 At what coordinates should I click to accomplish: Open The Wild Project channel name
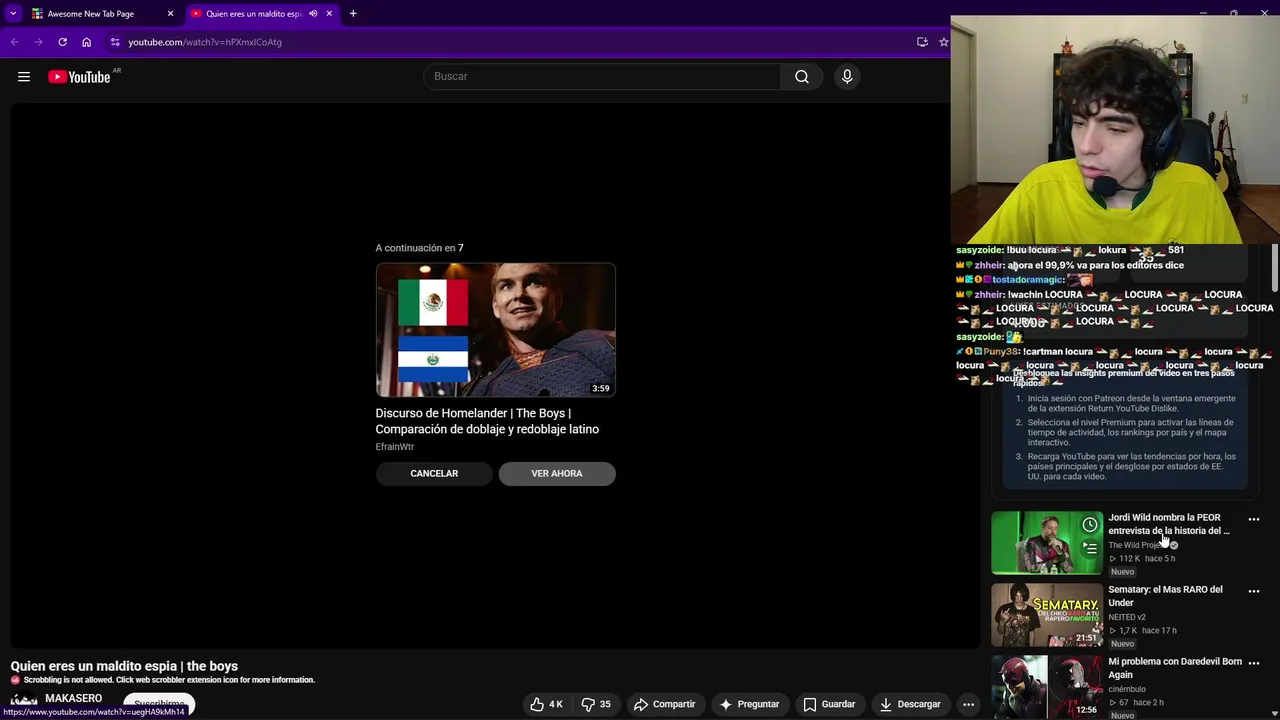tap(1137, 545)
